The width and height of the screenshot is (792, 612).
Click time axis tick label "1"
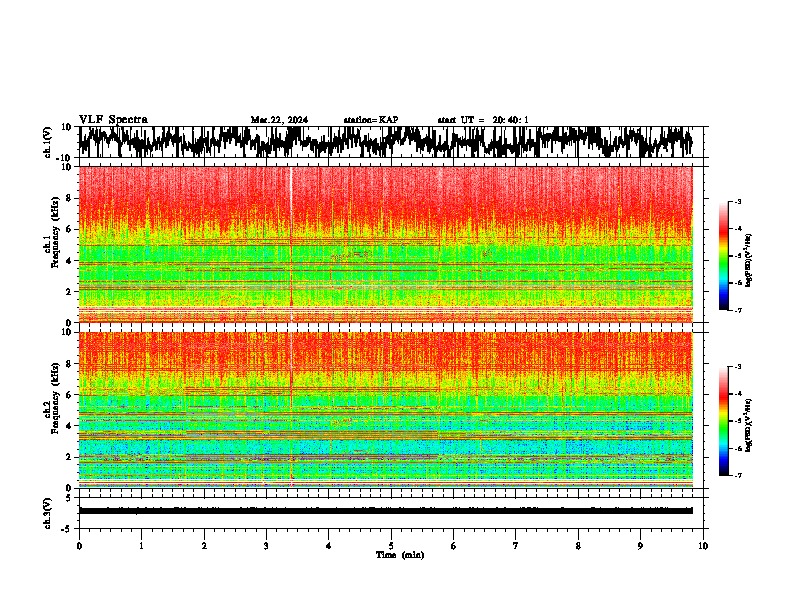pyautogui.click(x=141, y=546)
